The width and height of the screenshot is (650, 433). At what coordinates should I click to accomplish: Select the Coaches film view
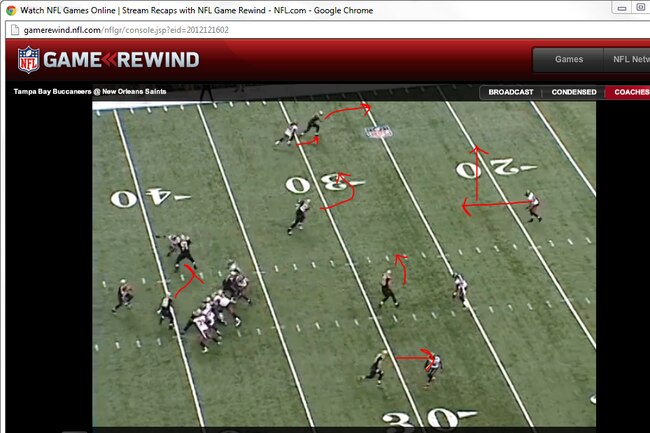(628, 92)
